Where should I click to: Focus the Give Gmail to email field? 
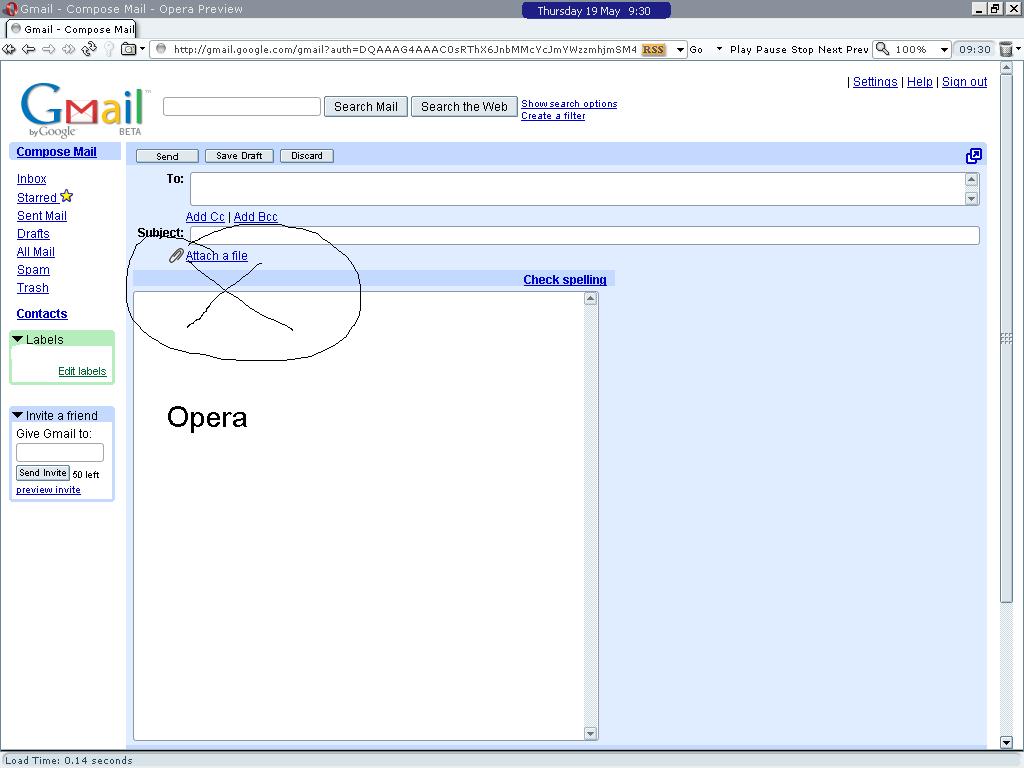[x=59, y=453]
